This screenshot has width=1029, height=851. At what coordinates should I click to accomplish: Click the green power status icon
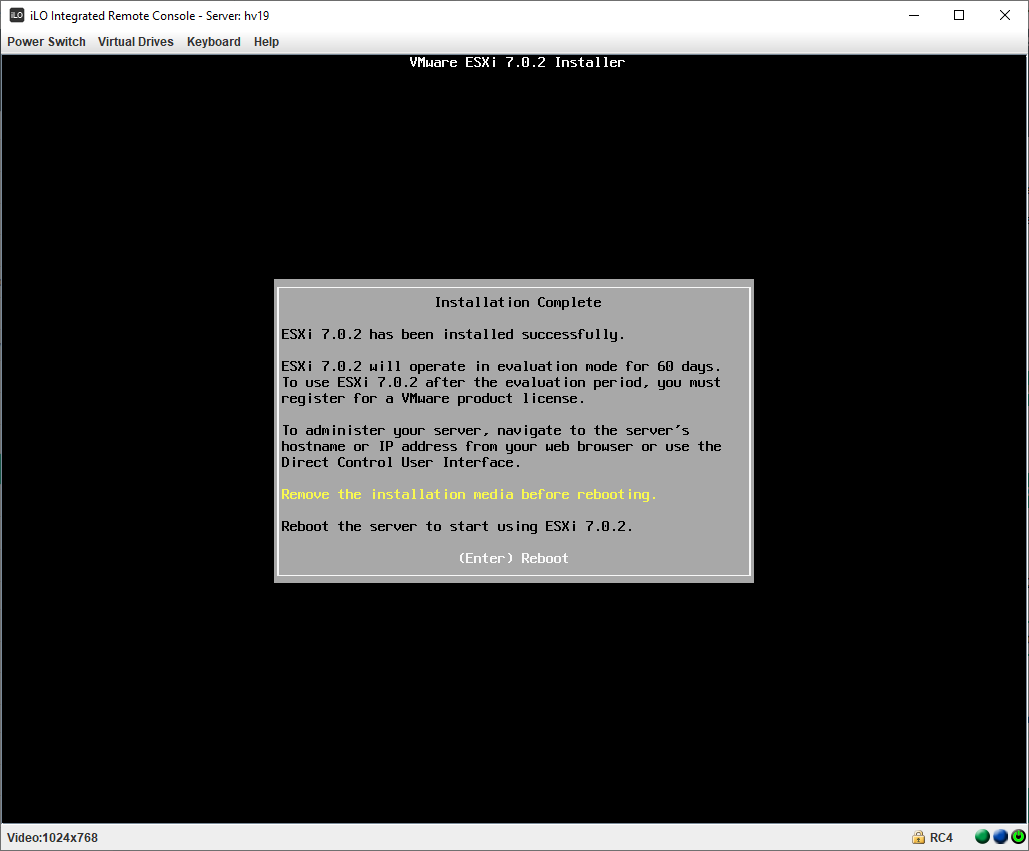[x=1018, y=837]
